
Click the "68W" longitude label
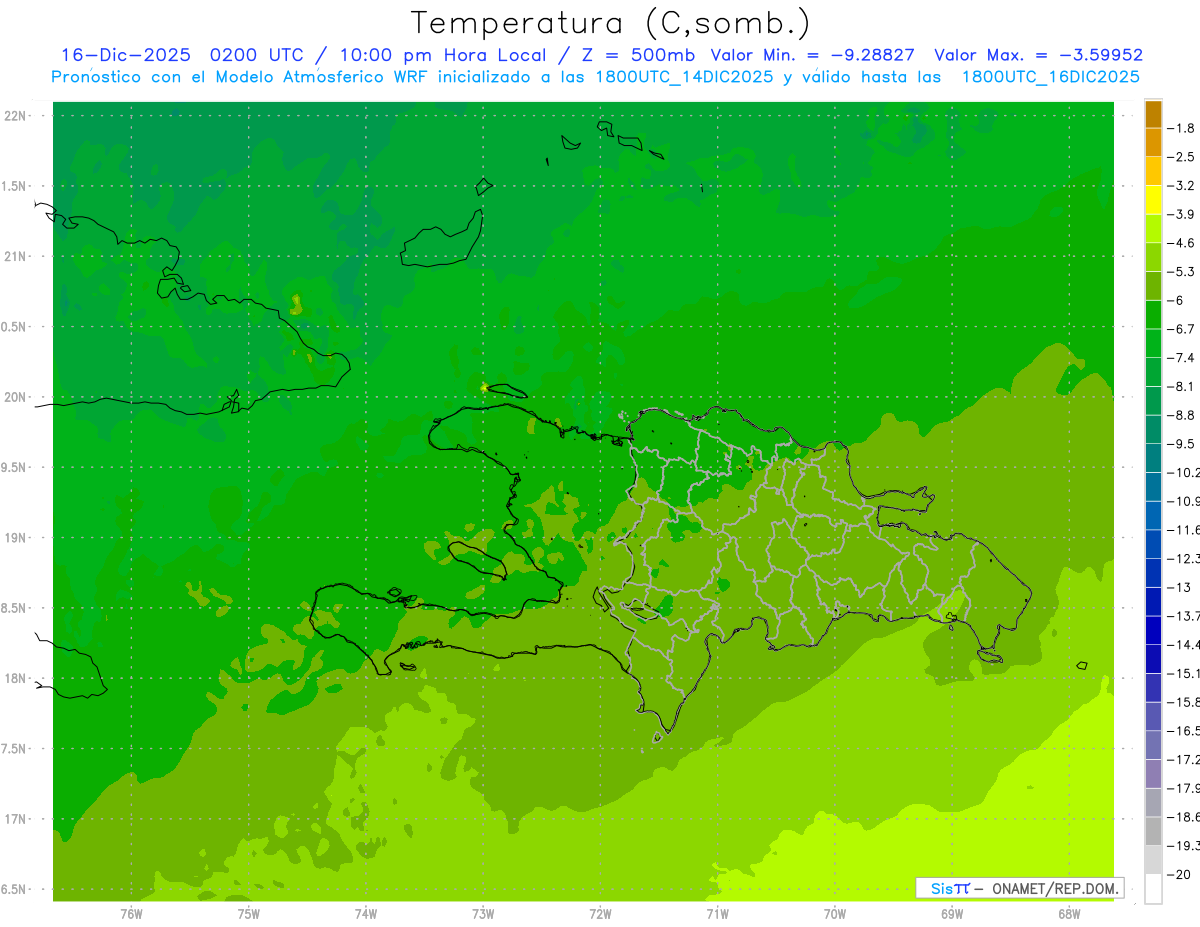[1069, 914]
